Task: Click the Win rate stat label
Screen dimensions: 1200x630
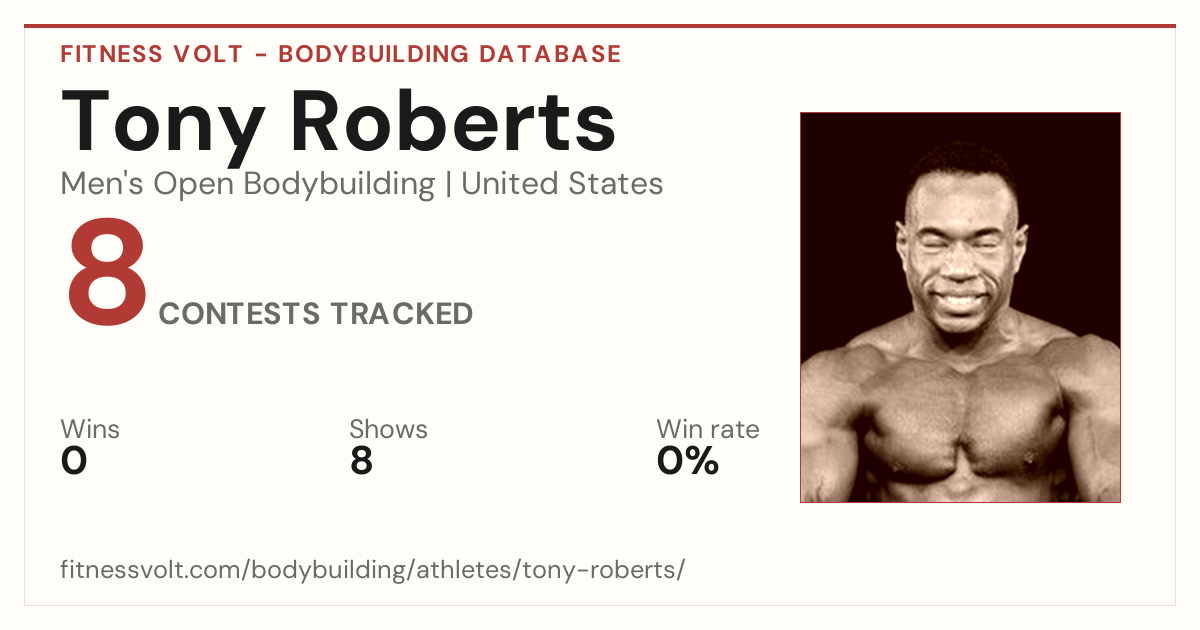Action: click(x=708, y=430)
